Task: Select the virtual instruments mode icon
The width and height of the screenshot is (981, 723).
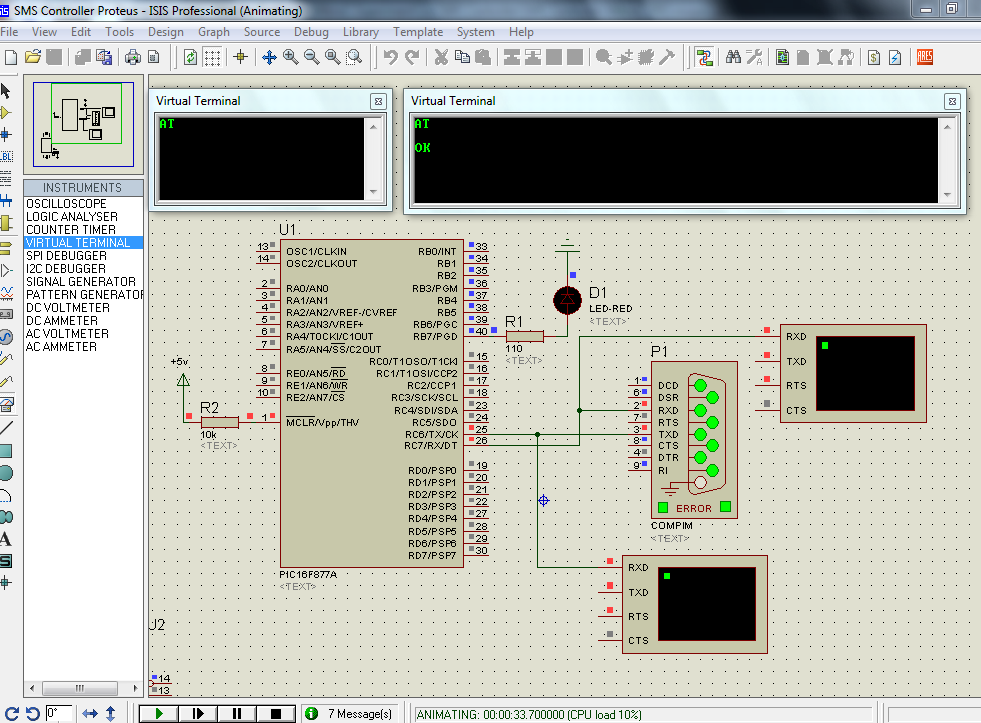Action: (x=6, y=404)
